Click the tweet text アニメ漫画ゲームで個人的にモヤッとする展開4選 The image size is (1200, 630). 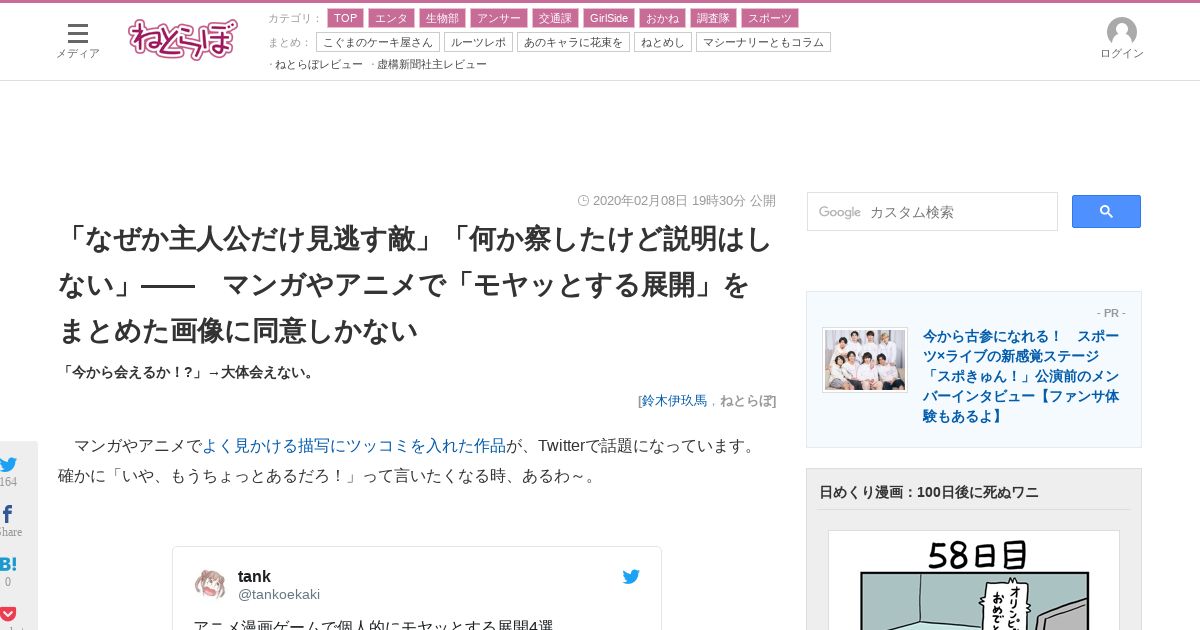point(373,625)
